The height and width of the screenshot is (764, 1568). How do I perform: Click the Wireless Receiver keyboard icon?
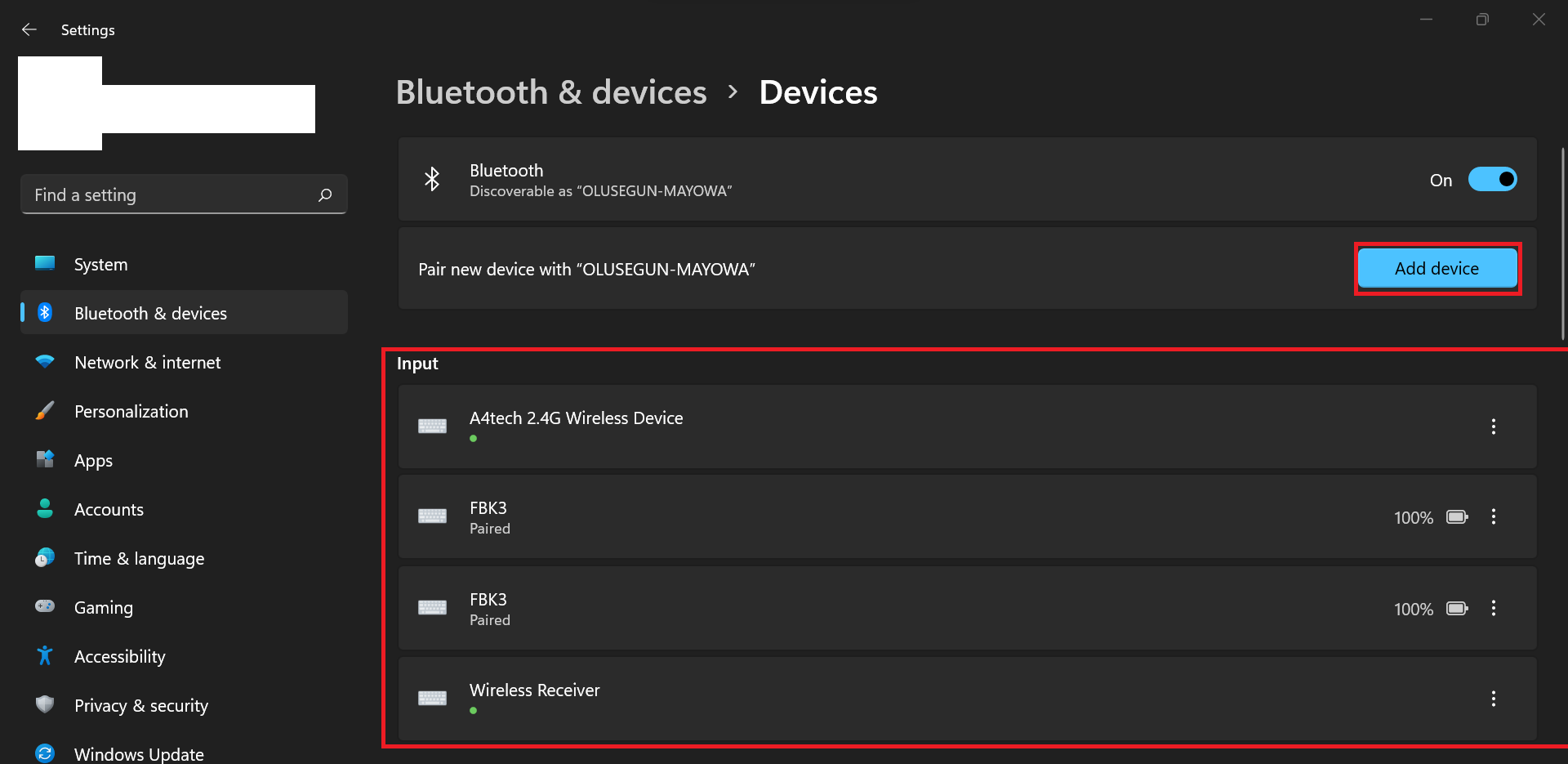(x=432, y=699)
